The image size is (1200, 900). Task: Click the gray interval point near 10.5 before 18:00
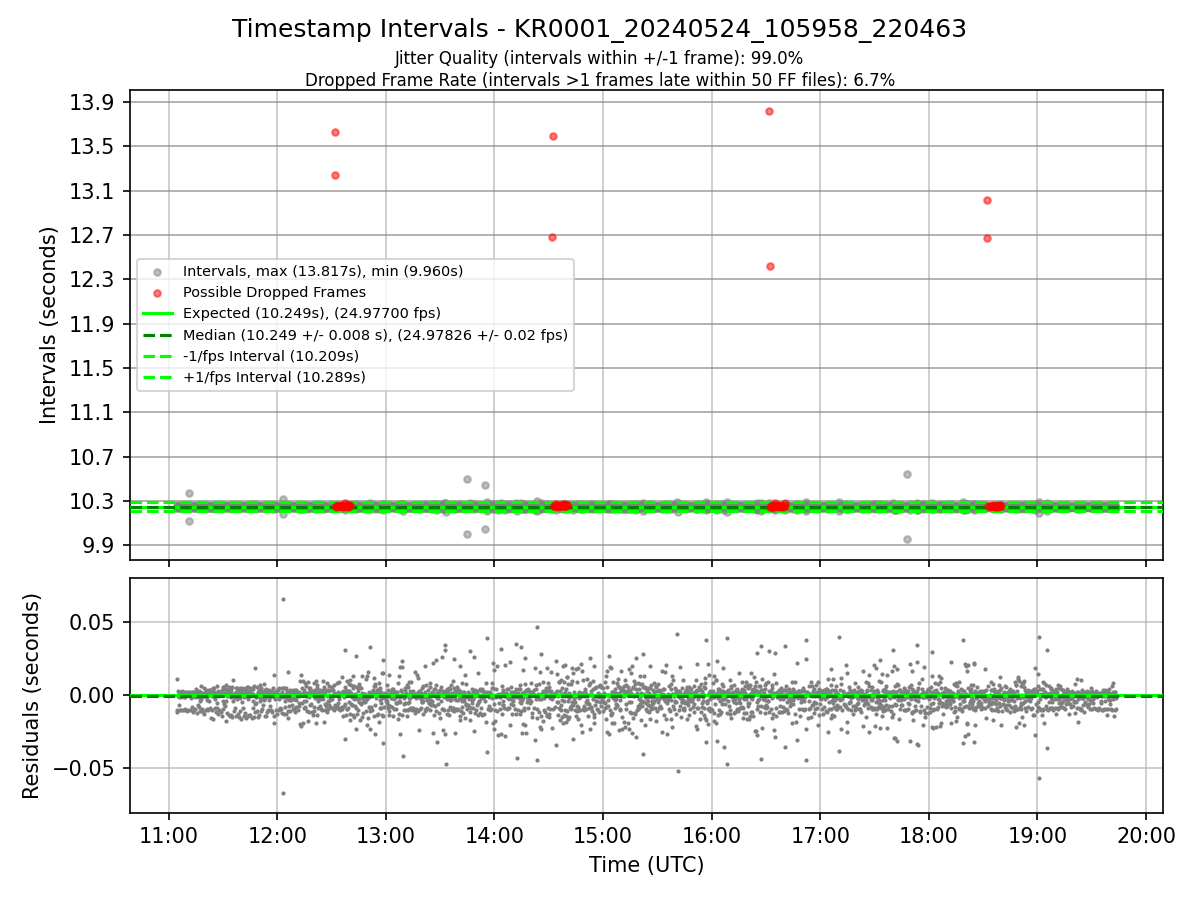click(x=907, y=474)
